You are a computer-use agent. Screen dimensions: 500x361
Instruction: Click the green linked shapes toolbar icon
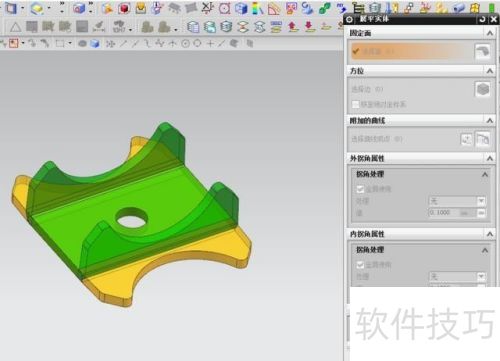pos(324,8)
